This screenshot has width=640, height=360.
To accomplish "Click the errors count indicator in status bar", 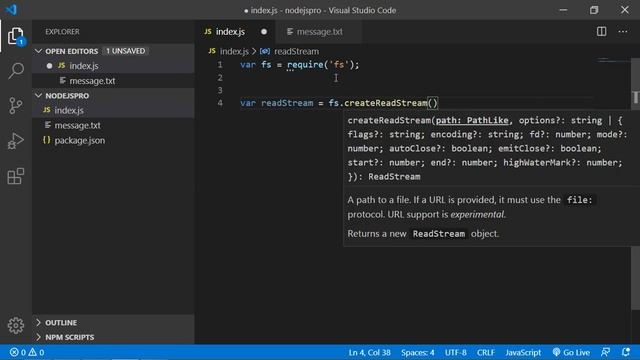I will coord(18,352).
